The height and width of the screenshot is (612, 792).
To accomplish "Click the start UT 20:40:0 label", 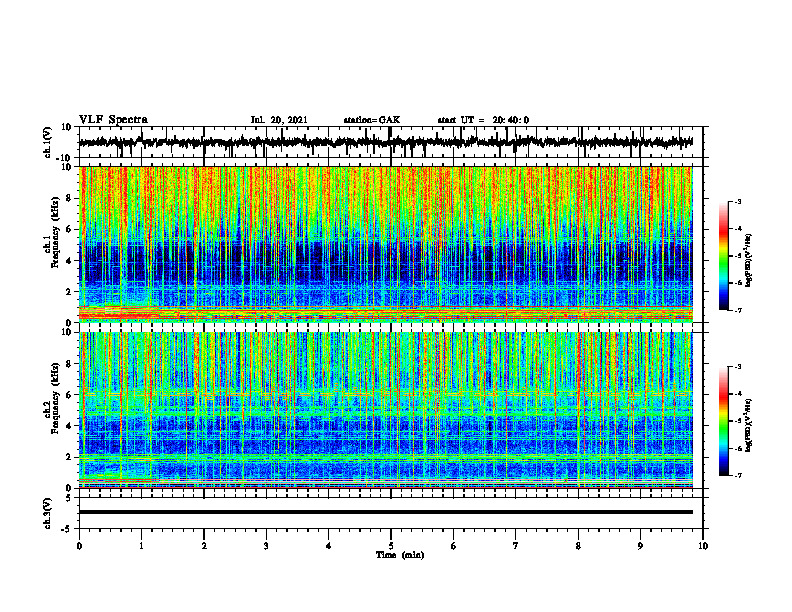I will pos(483,120).
